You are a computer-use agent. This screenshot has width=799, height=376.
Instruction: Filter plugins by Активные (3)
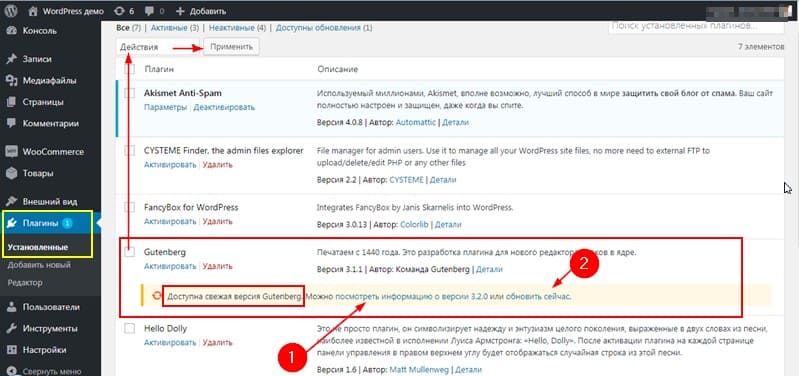click(175, 28)
